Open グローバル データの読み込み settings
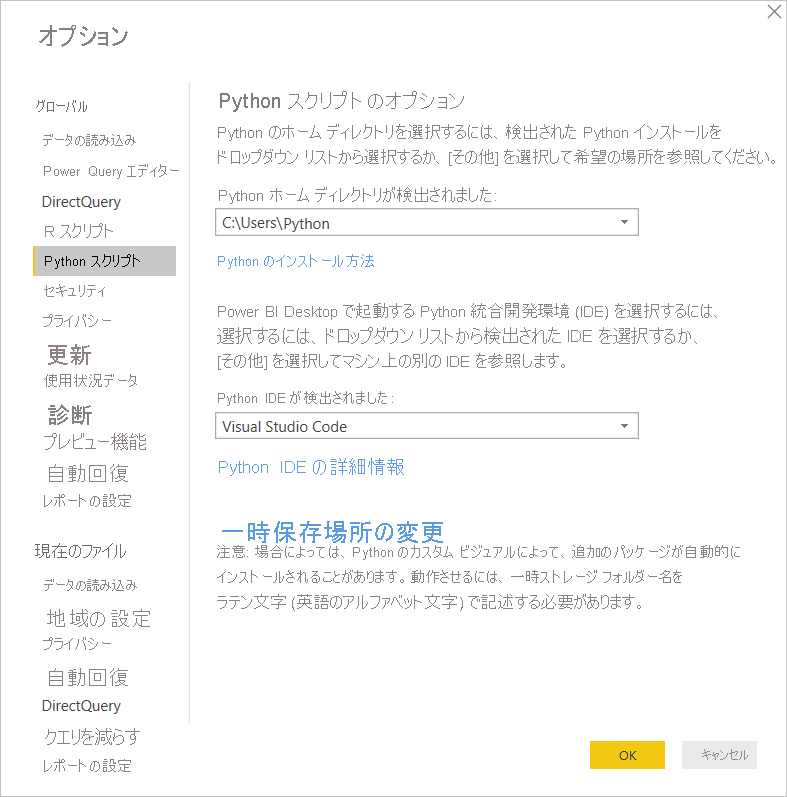787x797 pixels. coord(89,140)
